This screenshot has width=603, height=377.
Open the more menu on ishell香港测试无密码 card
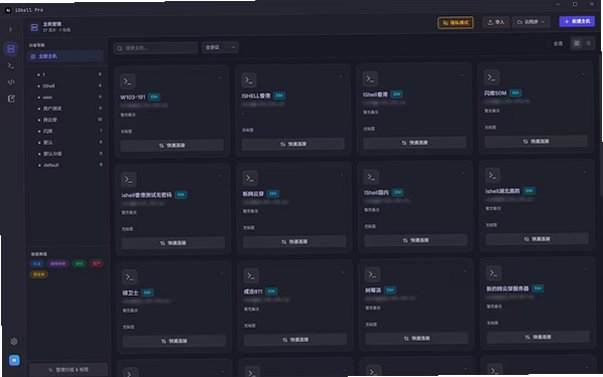221,176
